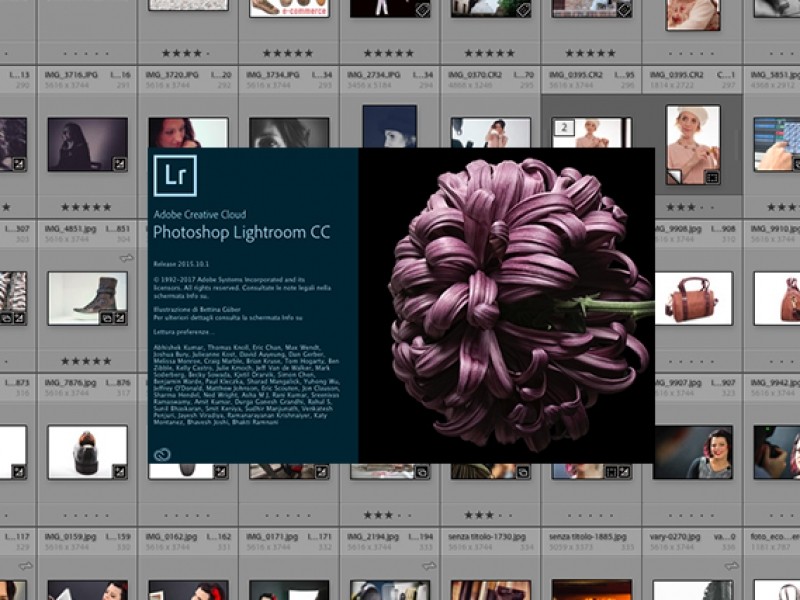The height and width of the screenshot is (600, 800).
Task: Click the virtual copy page-curl badge on selected thumbnail
Action: tap(674, 177)
